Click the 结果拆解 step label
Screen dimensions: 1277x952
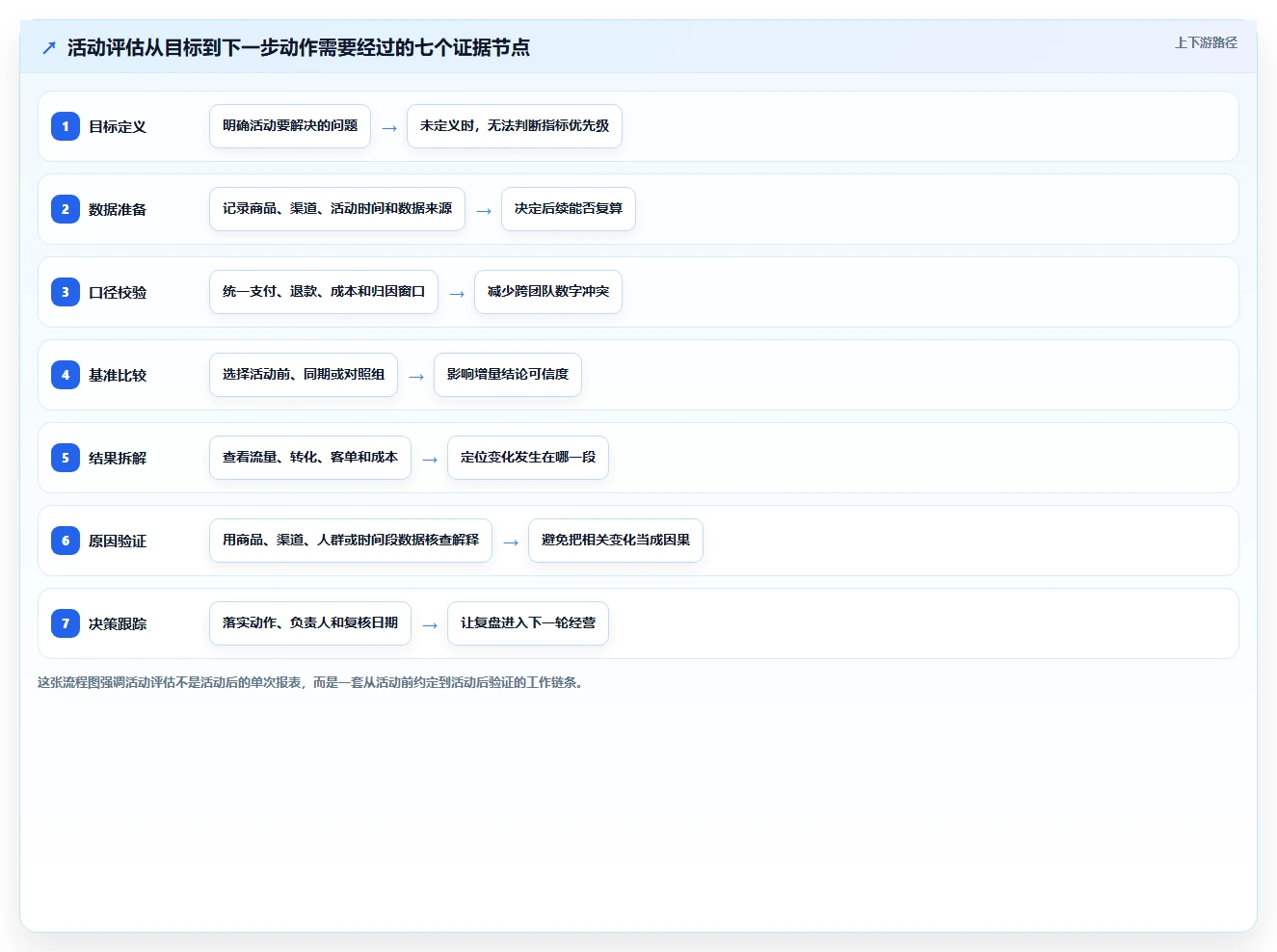[x=118, y=458]
